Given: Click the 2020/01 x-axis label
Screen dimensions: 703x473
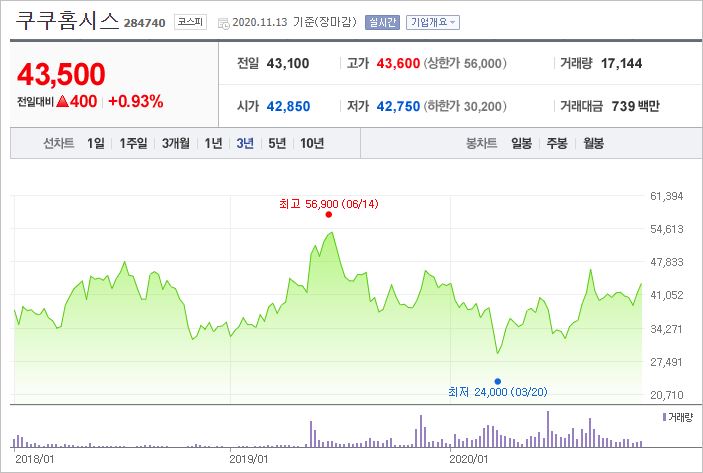Looking at the screenshot, I should (x=469, y=460).
